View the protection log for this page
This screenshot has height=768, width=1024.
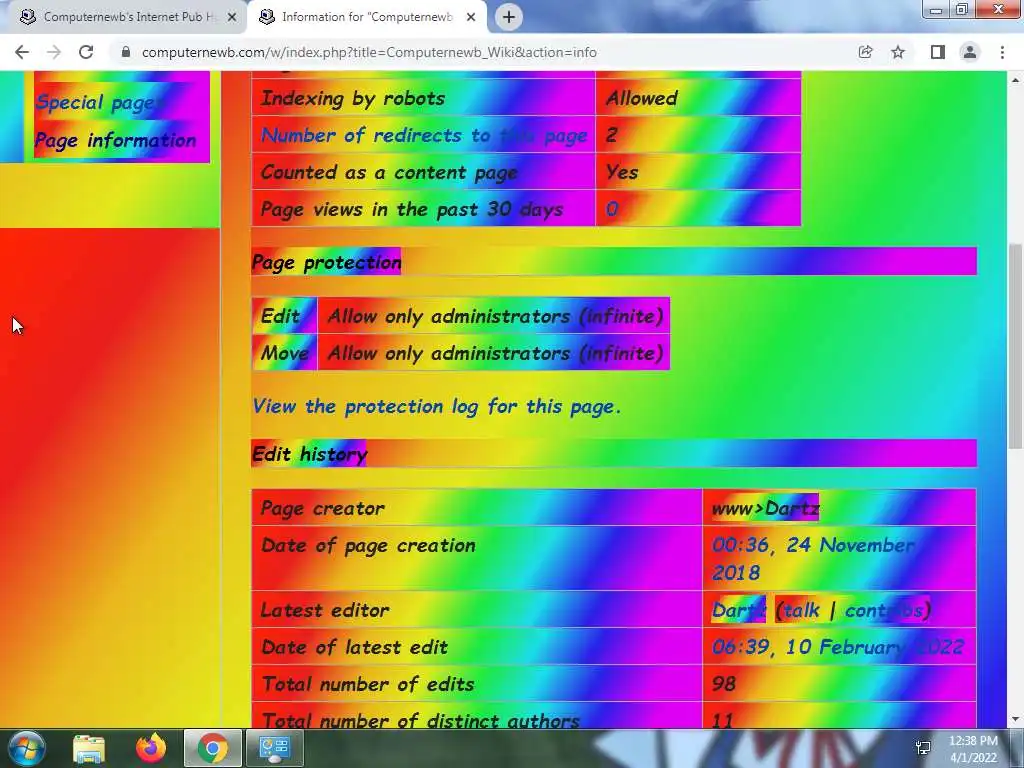tap(436, 406)
